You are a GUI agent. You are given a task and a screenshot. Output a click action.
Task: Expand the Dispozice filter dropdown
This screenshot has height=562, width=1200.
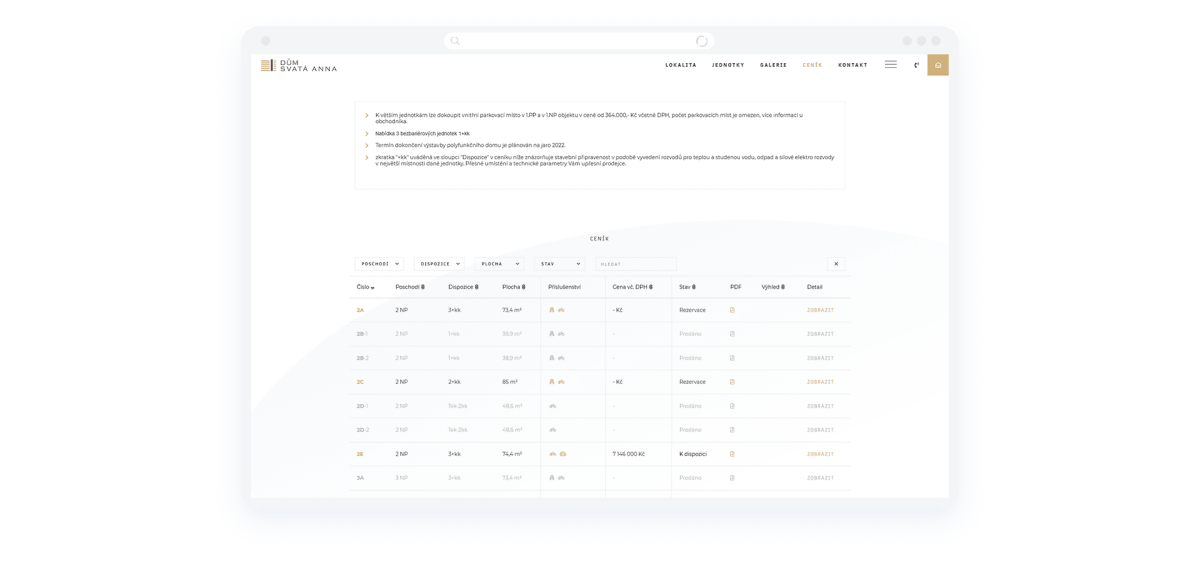point(439,264)
